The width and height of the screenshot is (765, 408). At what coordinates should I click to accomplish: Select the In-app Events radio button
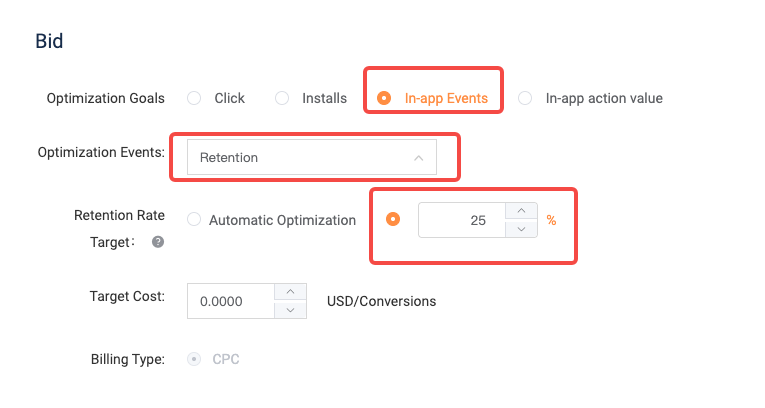tap(384, 98)
